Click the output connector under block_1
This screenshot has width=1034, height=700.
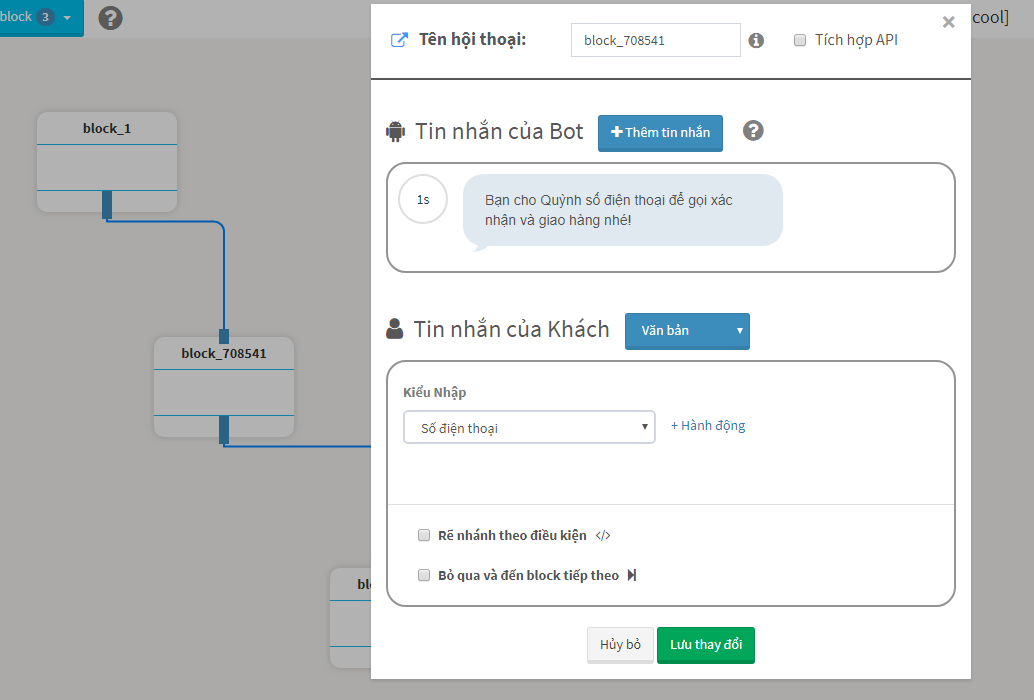tap(107, 205)
